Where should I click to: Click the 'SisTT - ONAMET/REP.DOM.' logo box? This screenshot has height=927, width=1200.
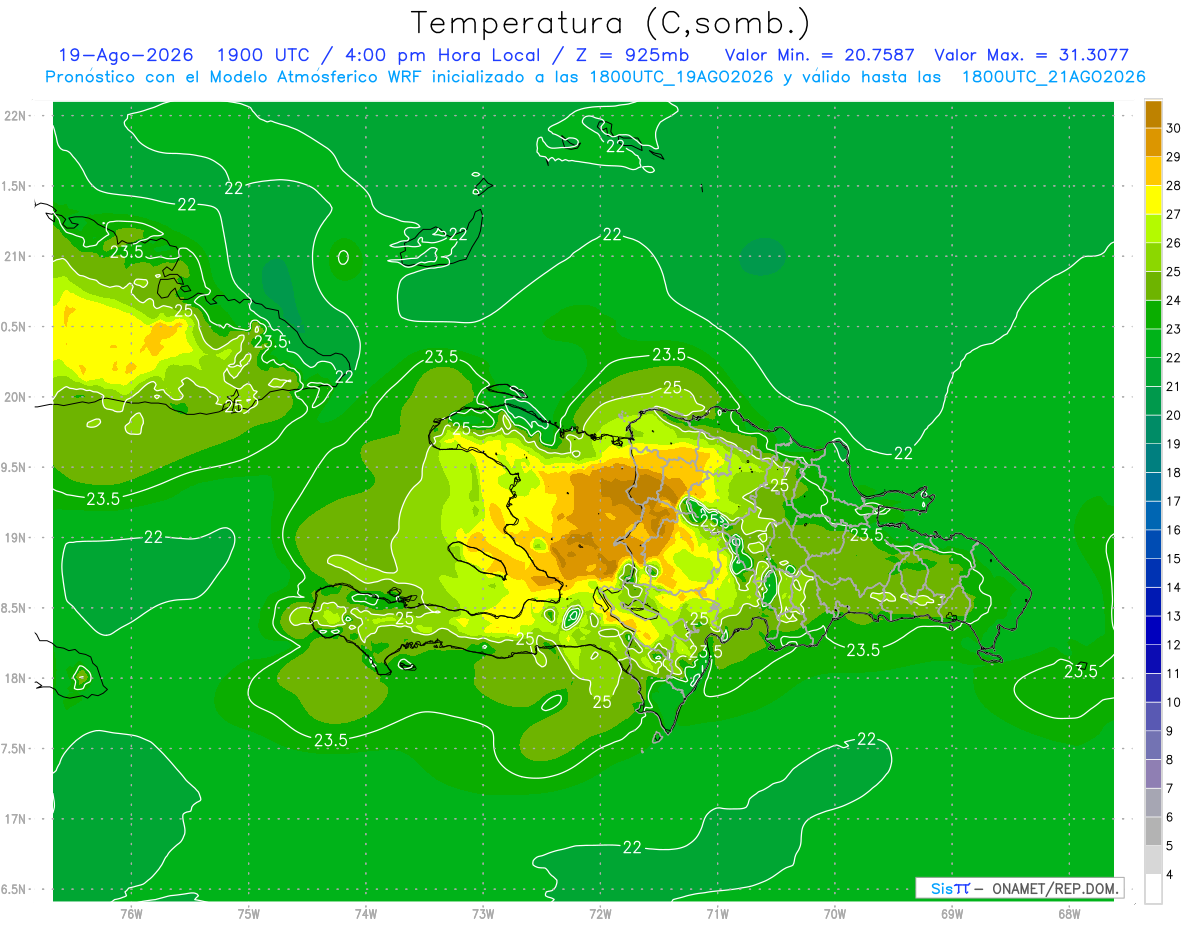tap(1019, 888)
